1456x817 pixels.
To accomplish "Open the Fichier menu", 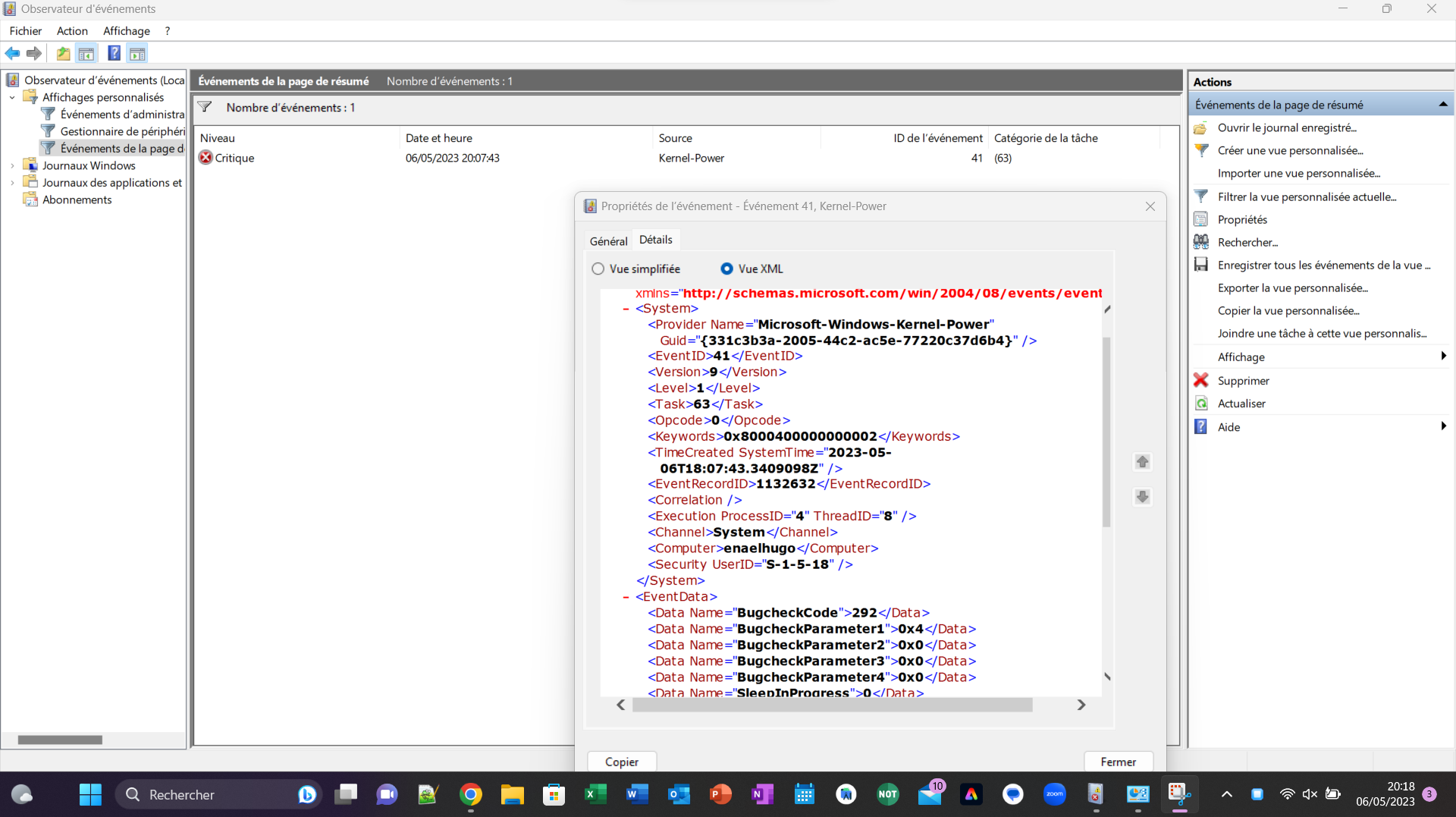I will tap(26, 31).
